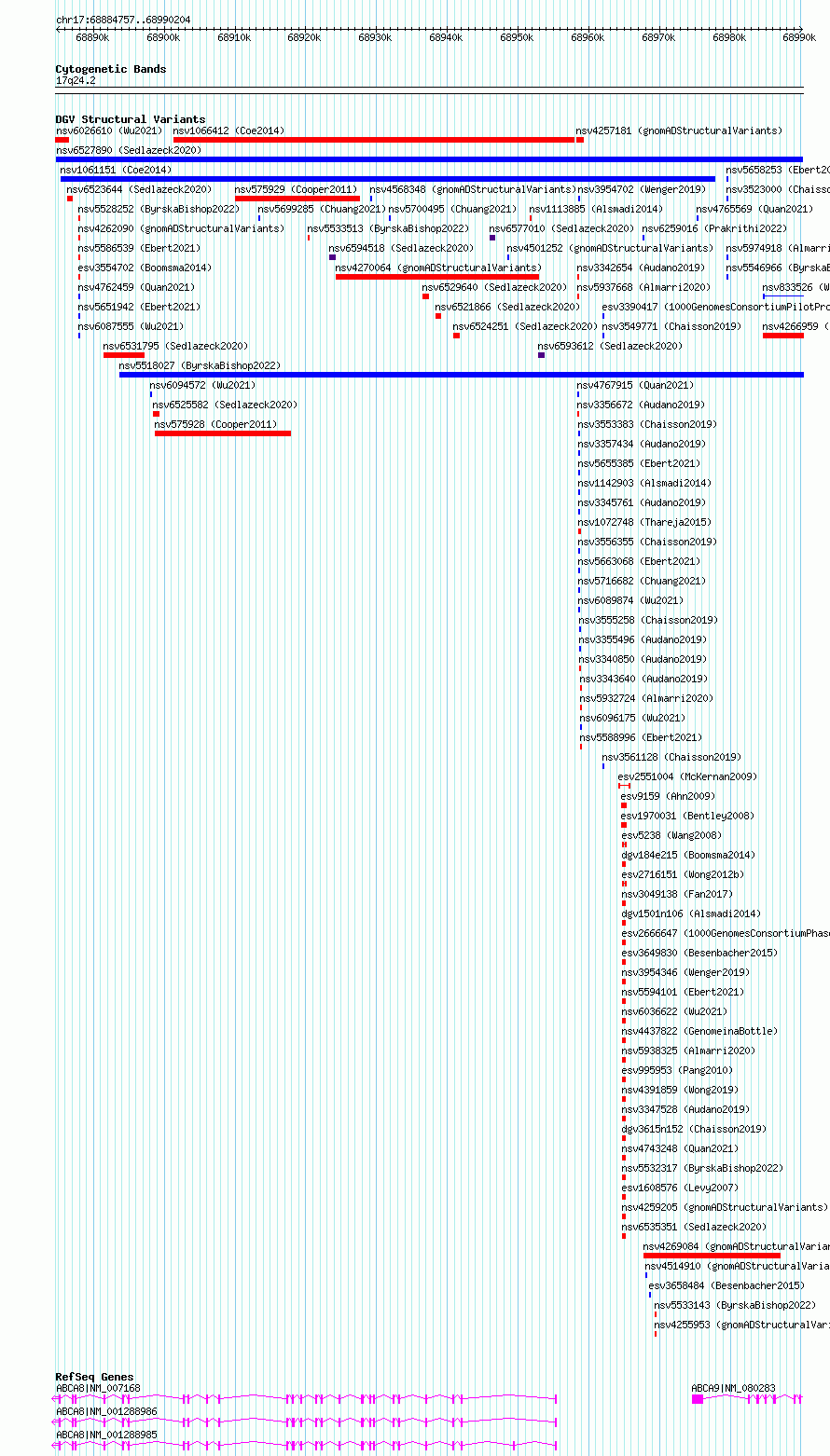The height and width of the screenshot is (1456, 830).
Task: Select the nsv1066412 (Coe2014) red variant bar
Action: click(374, 140)
